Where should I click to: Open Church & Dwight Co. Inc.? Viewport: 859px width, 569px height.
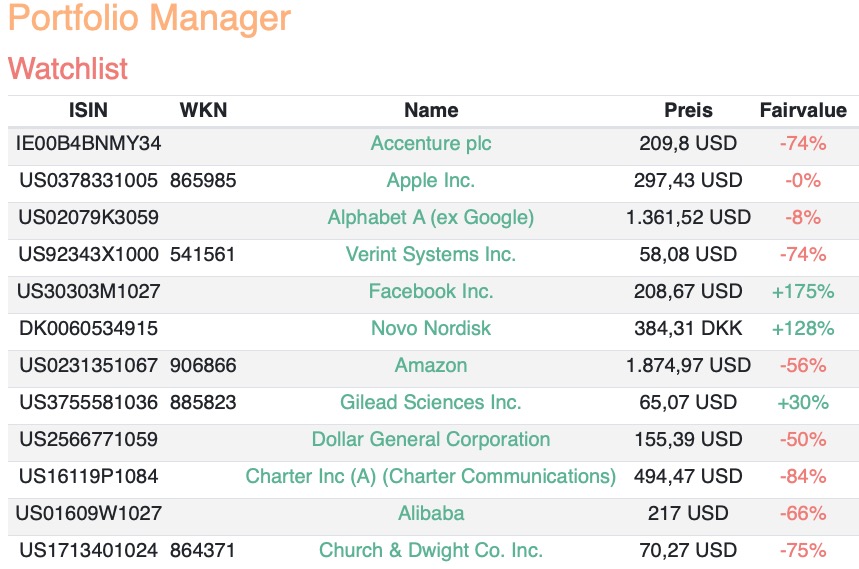[431, 550]
